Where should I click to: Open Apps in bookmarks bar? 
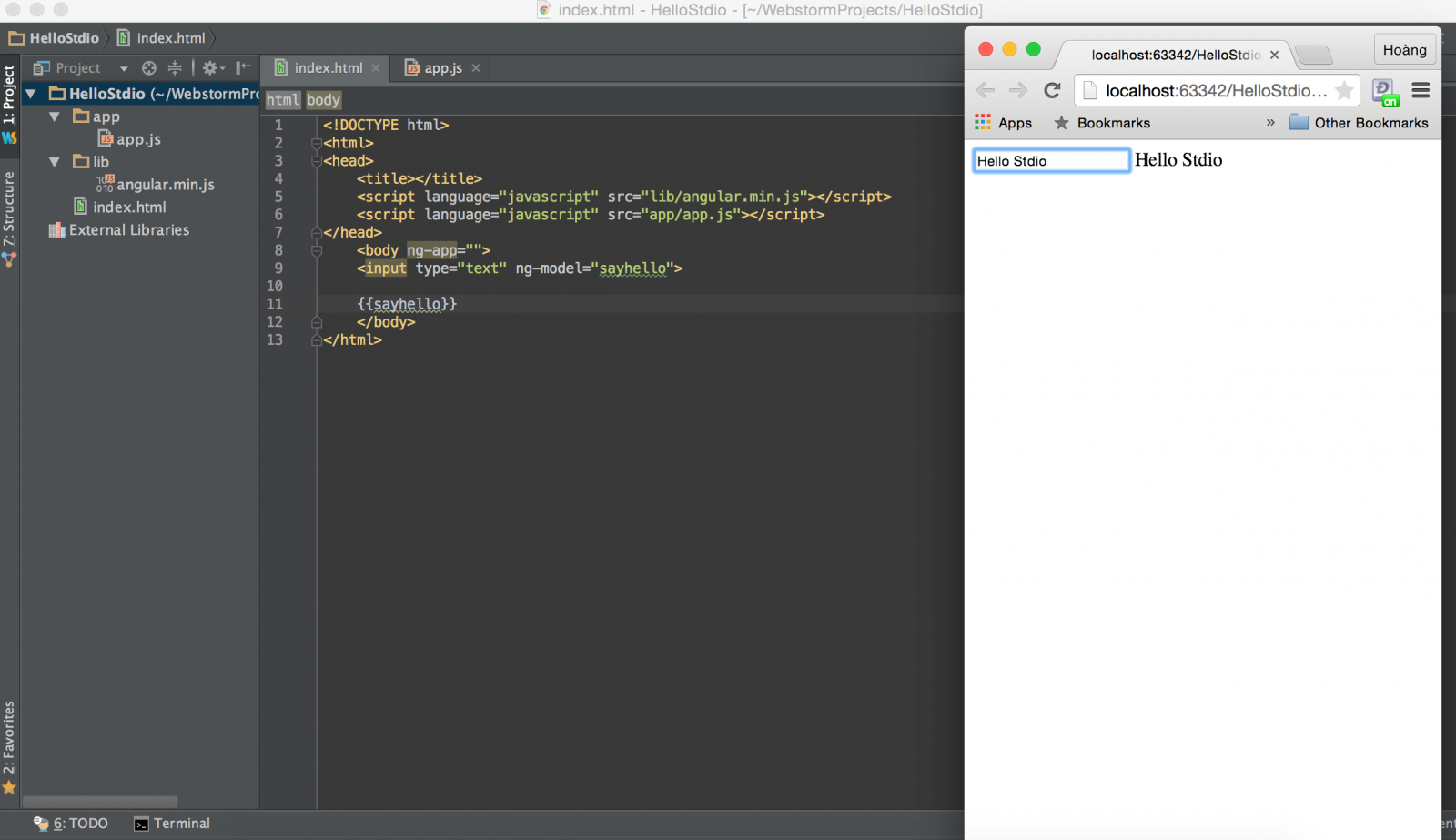tap(1004, 123)
